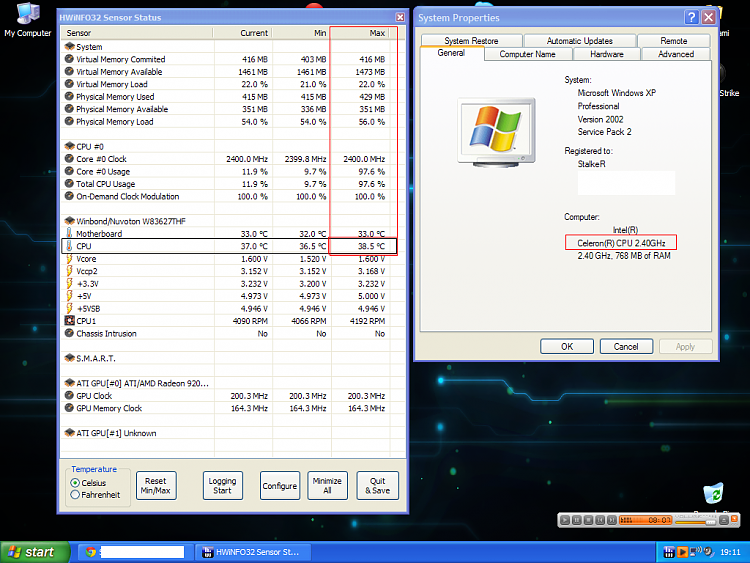Open the Configure button in HWiNFO32
This screenshot has width=750, height=563.
click(280, 486)
